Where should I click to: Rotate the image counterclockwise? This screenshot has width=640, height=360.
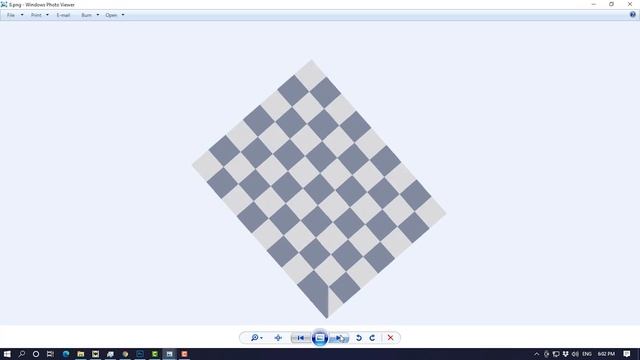358,338
